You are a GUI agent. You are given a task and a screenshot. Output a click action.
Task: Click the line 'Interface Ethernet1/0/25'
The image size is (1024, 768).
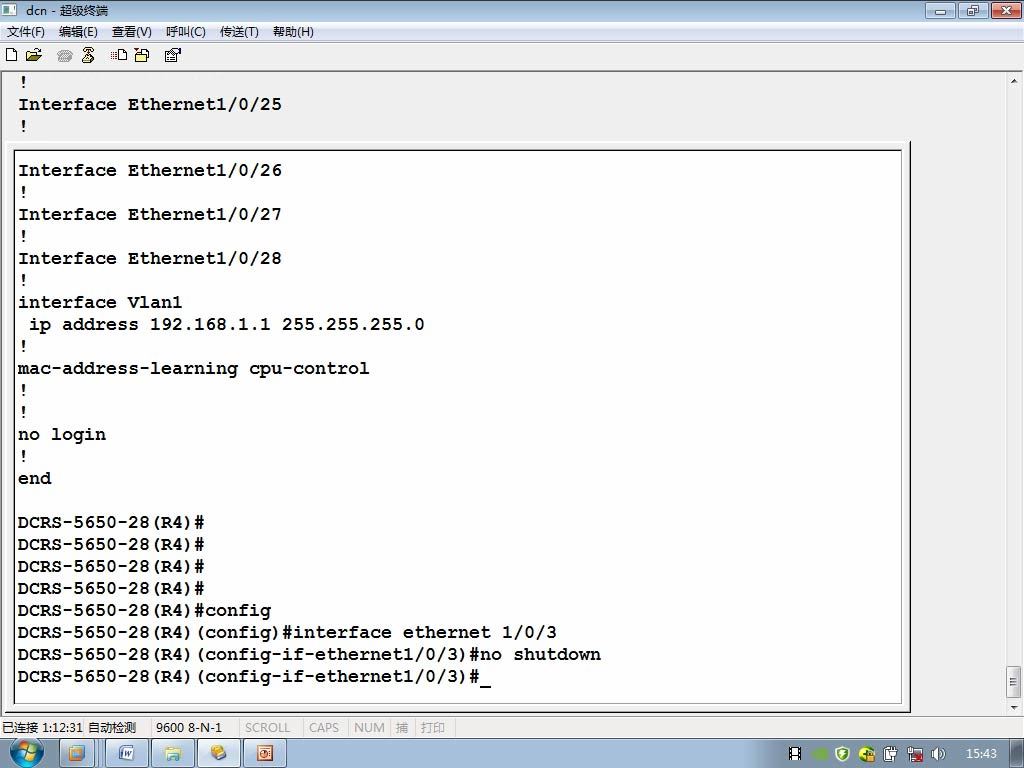pos(150,104)
